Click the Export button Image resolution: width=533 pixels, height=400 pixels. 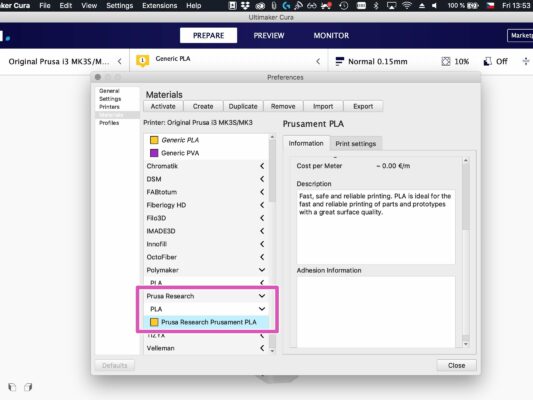363,106
